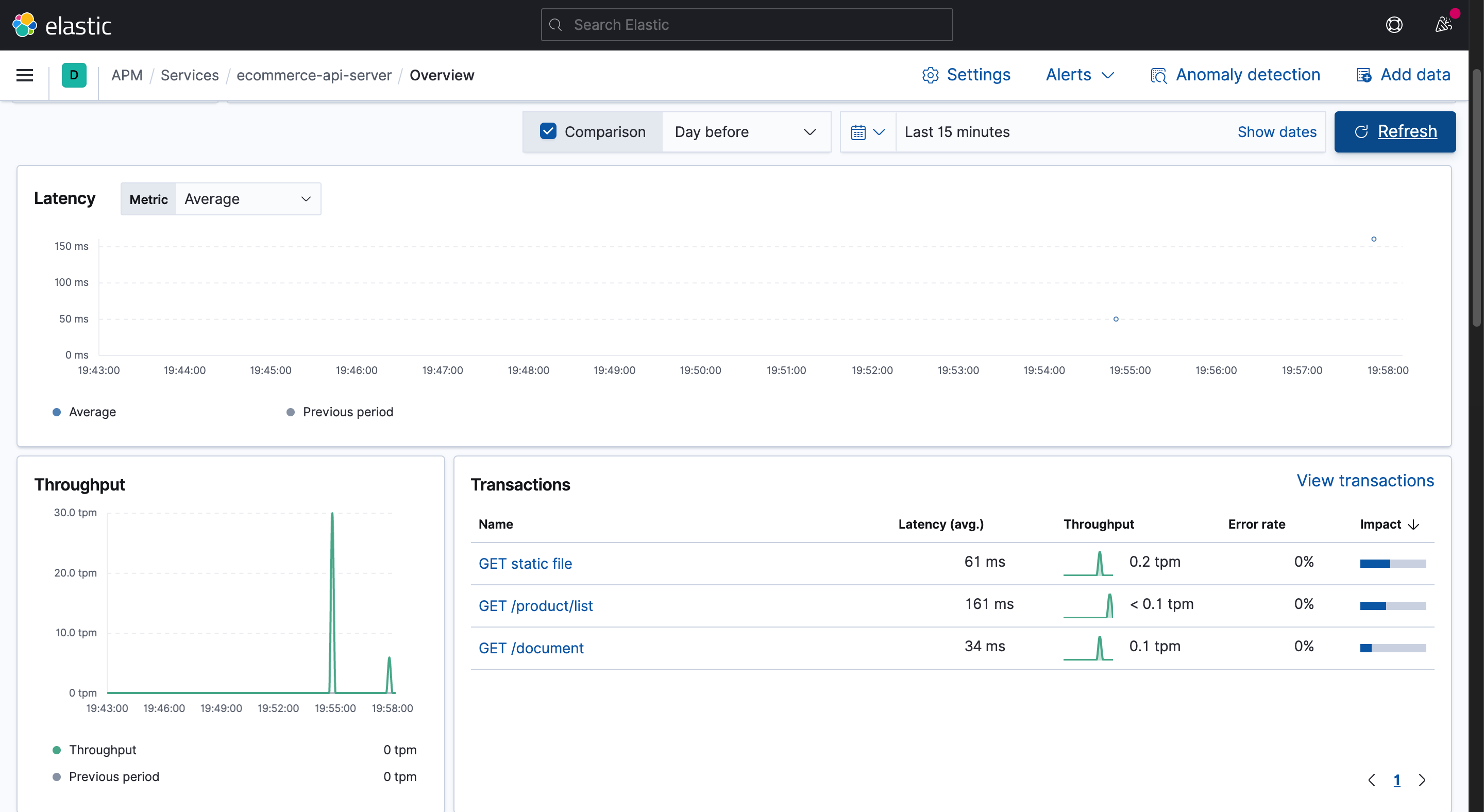This screenshot has height=812, width=1484.
Task: Click impact bar for GET static file
Action: 1392,563
